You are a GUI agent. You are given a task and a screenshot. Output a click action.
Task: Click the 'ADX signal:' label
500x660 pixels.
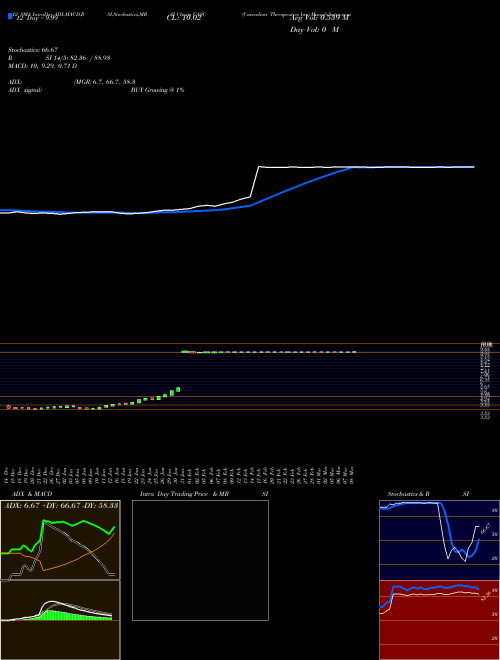(x=25, y=90)
